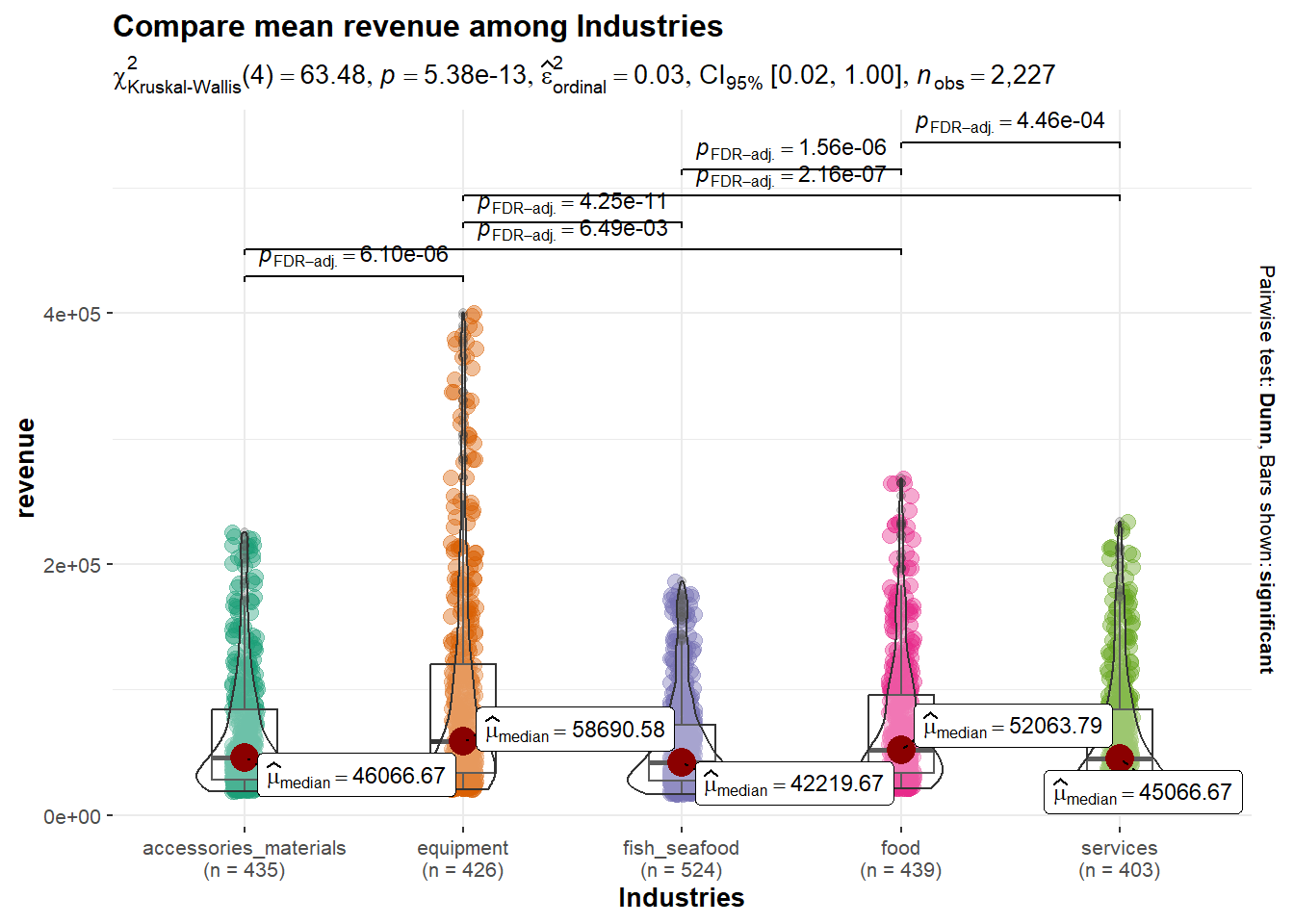Viewport: 1294px width, 924px height.
Task: Click the food median label 52063.79
Action: (x=1012, y=726)
